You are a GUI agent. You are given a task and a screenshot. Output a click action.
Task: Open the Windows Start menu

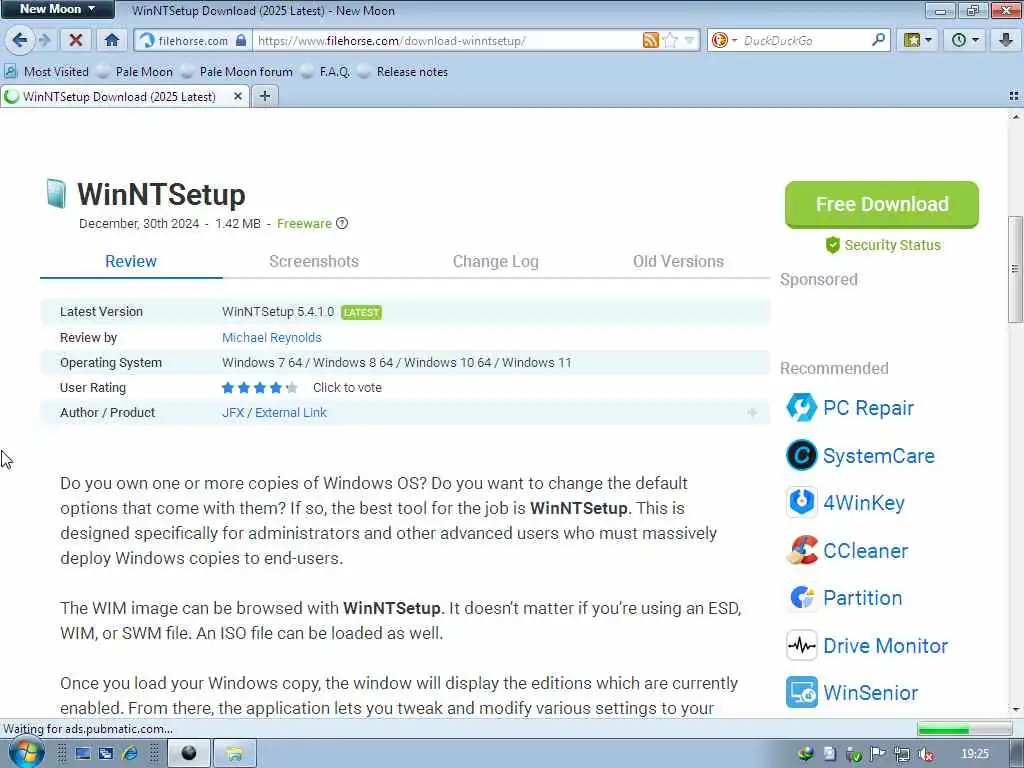tap(26, 753)
